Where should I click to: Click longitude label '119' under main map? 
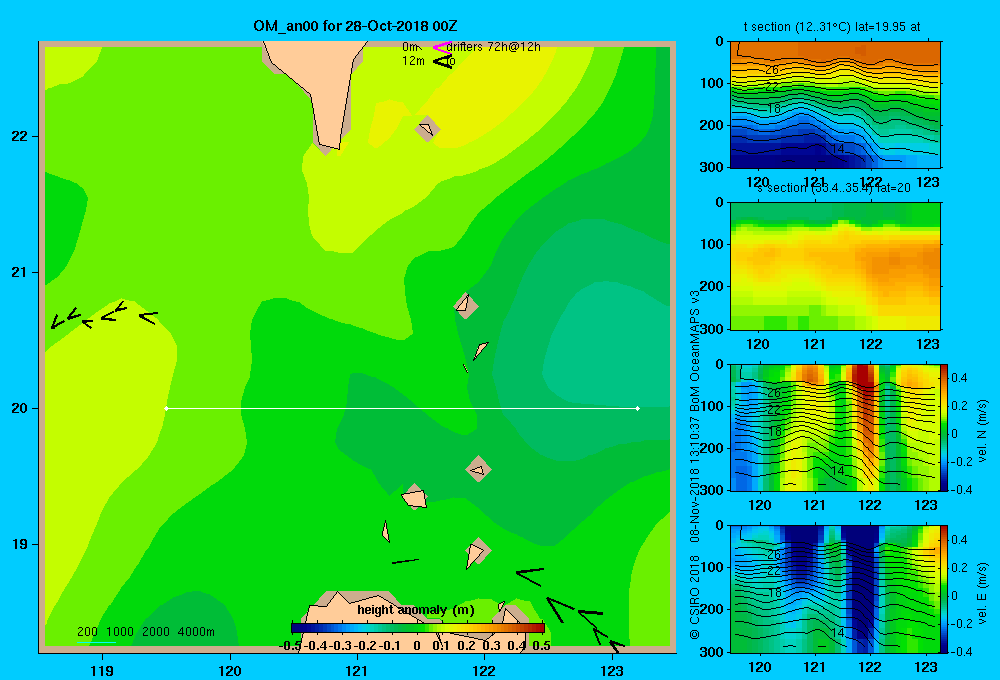(102, 670)
